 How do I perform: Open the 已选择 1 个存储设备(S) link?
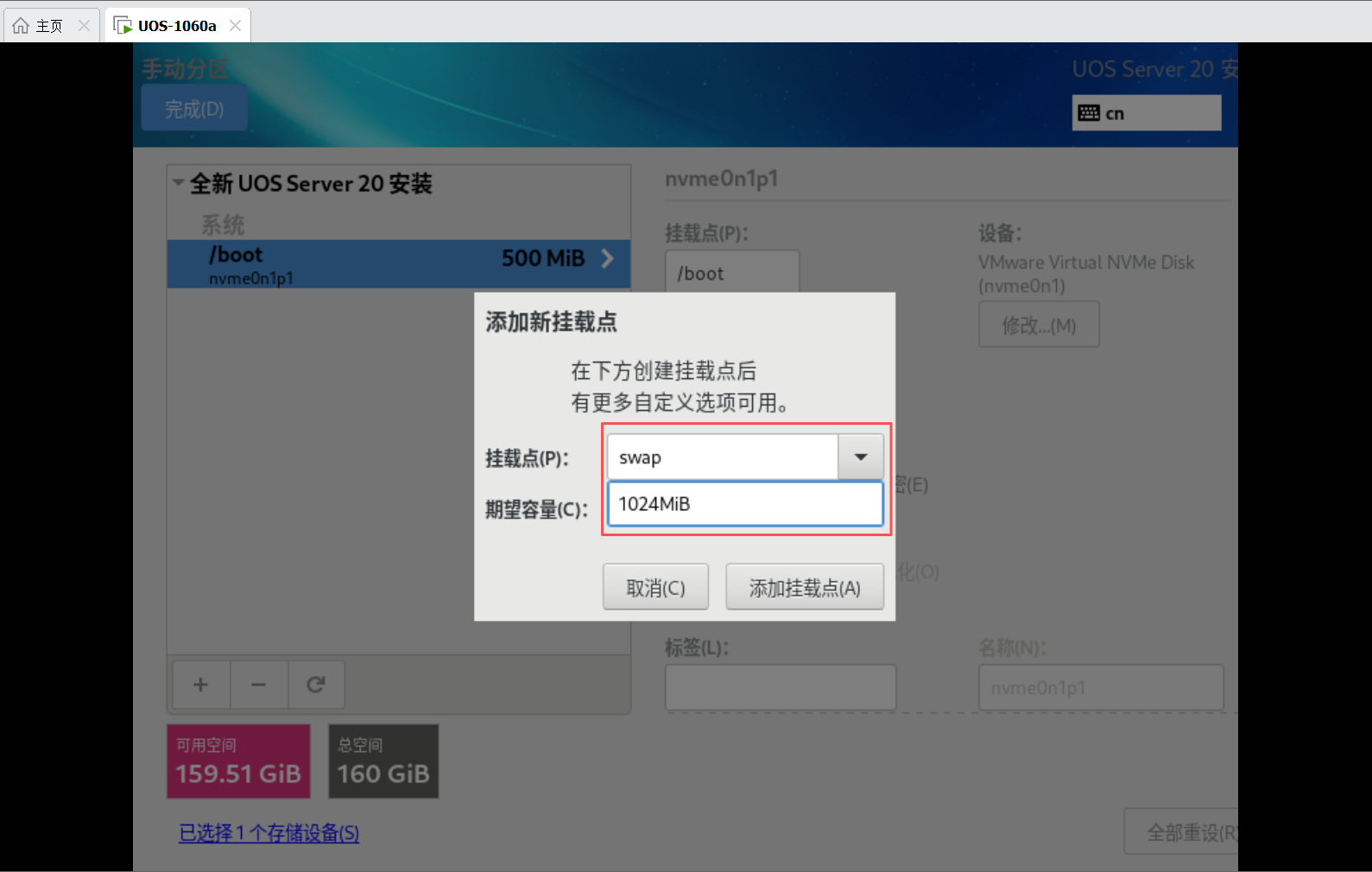click(x=269, y=832)
